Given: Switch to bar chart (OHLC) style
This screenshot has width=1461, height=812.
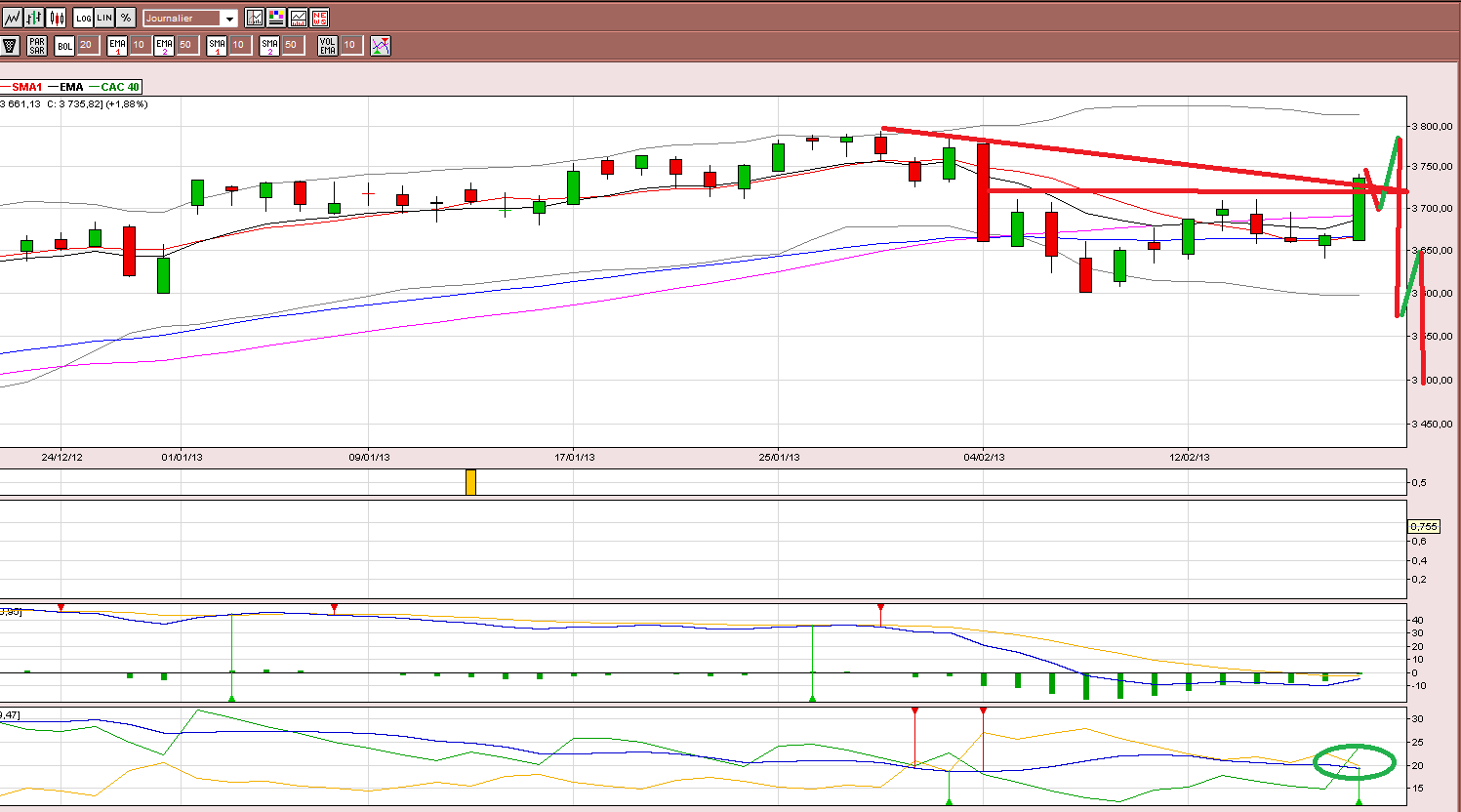Looking at the screenshot, I should pos(34,18).
